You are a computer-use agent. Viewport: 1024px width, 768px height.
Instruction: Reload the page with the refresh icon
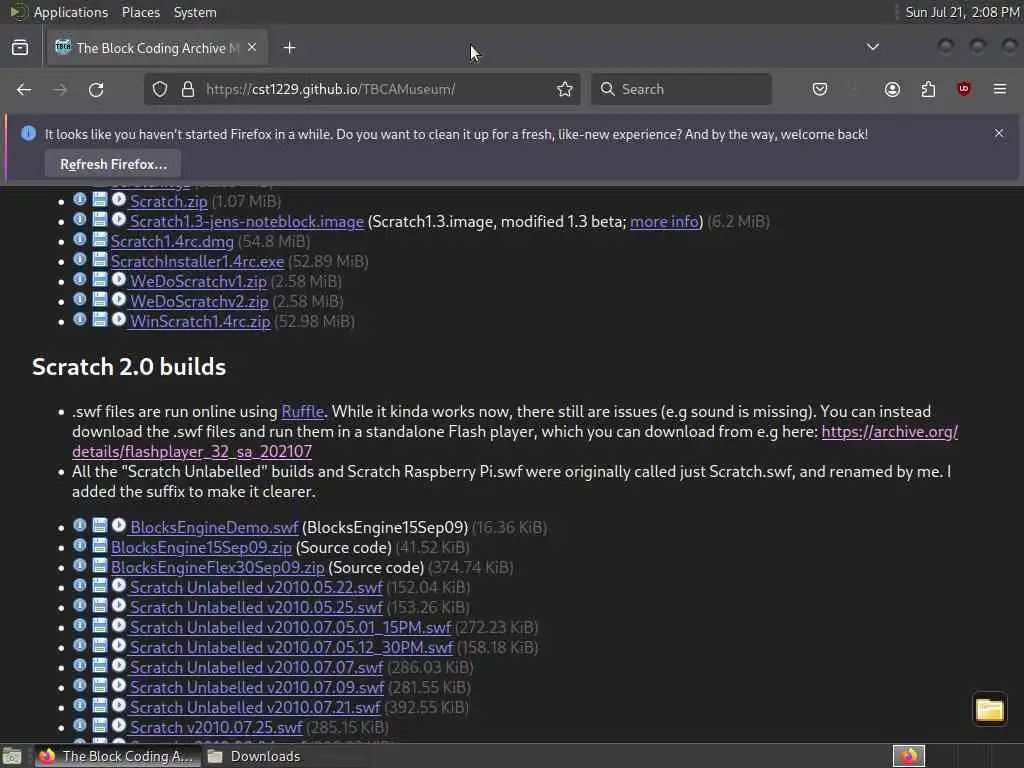(96, 89)
